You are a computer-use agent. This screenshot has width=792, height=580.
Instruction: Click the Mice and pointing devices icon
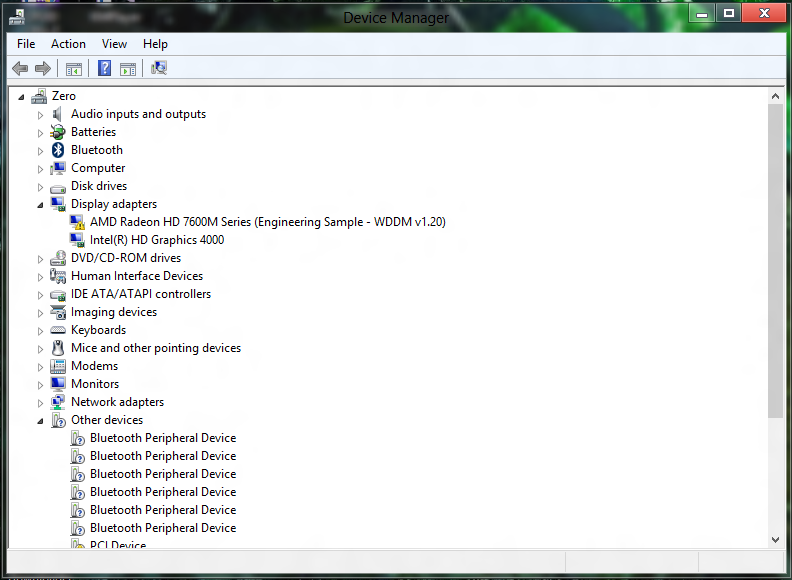(x=58, y=348)
